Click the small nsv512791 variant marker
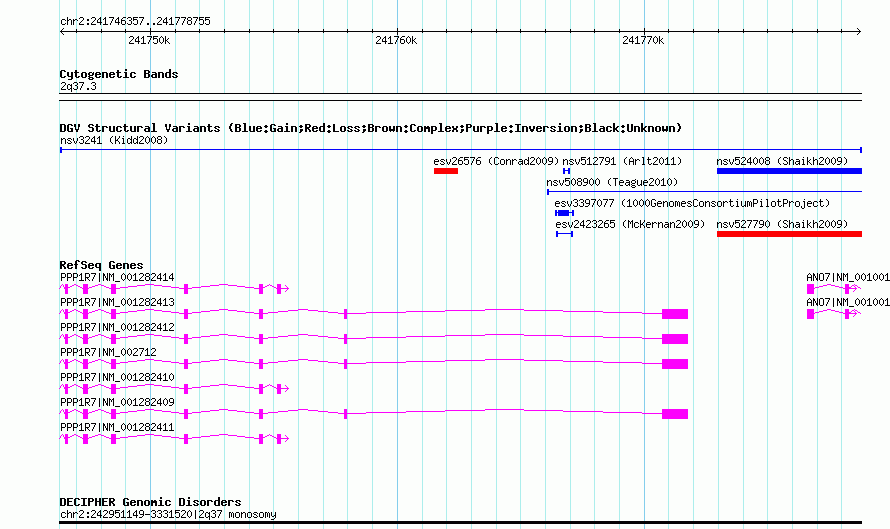This screenshot has width=890, height=529. point(566,171)
